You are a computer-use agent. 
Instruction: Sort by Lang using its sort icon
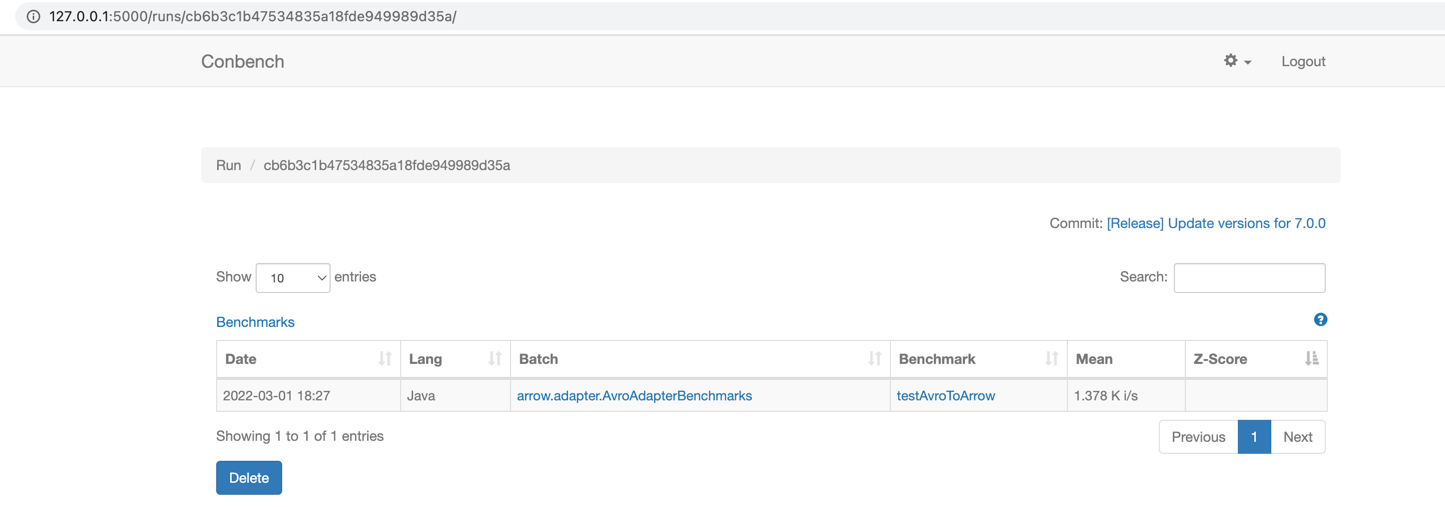(494, 359)
